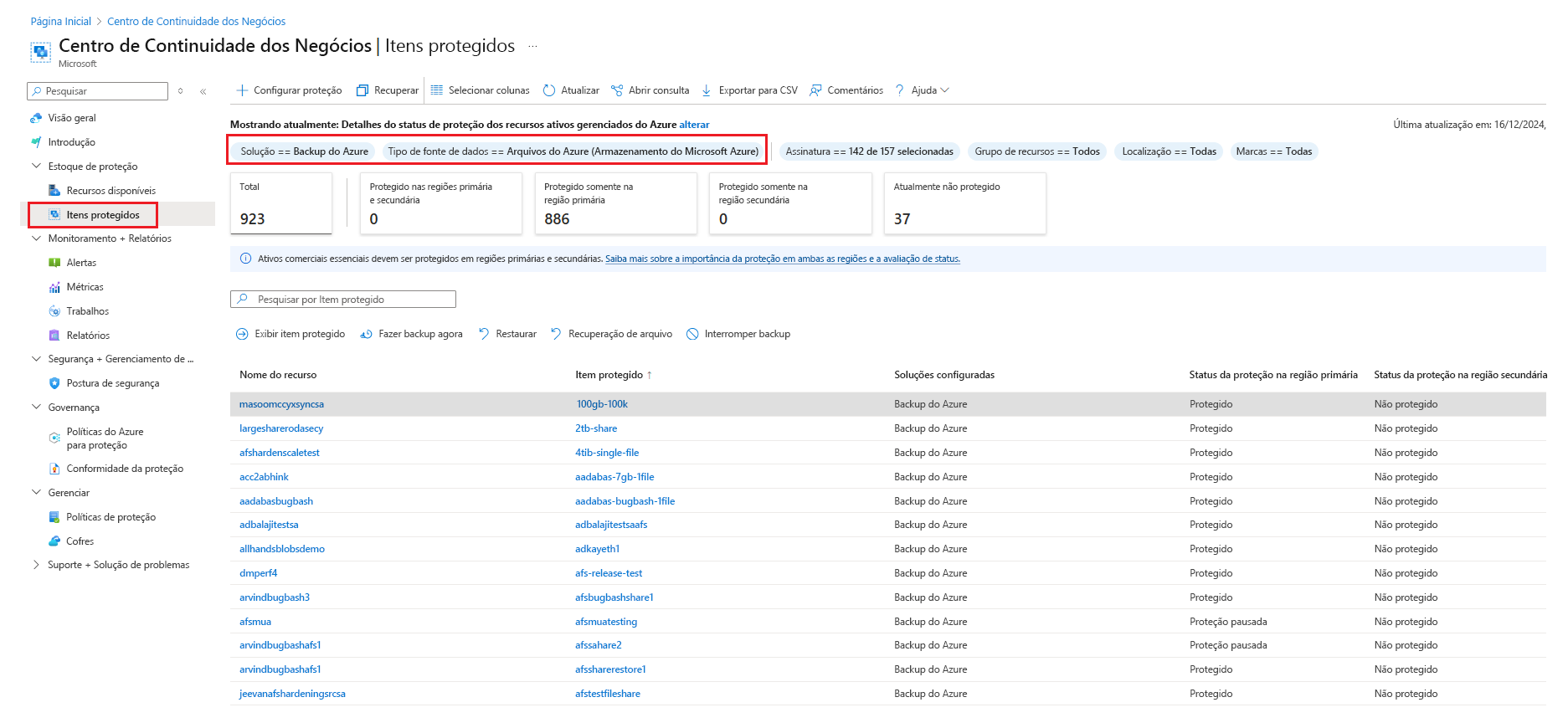Click the Trabalhos sidebar icon
This screenshot has width=1568, height=728.
[x=54, y=311]
